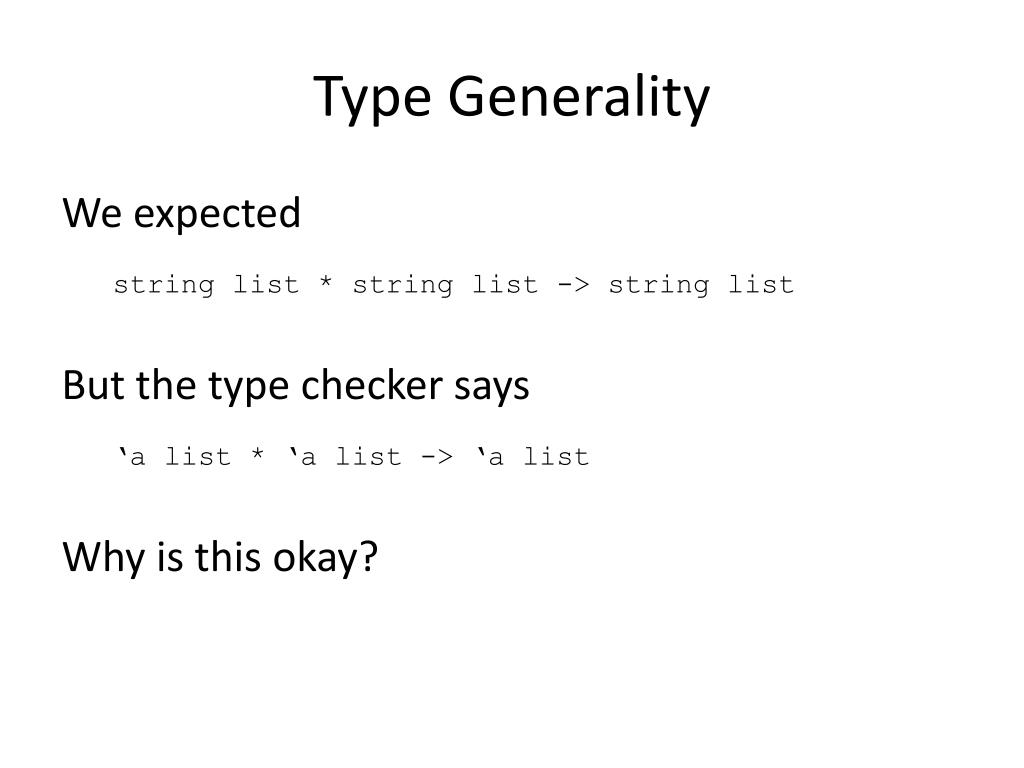
Task: Select 'But the type checker says' text
Action: click(296, 385)
